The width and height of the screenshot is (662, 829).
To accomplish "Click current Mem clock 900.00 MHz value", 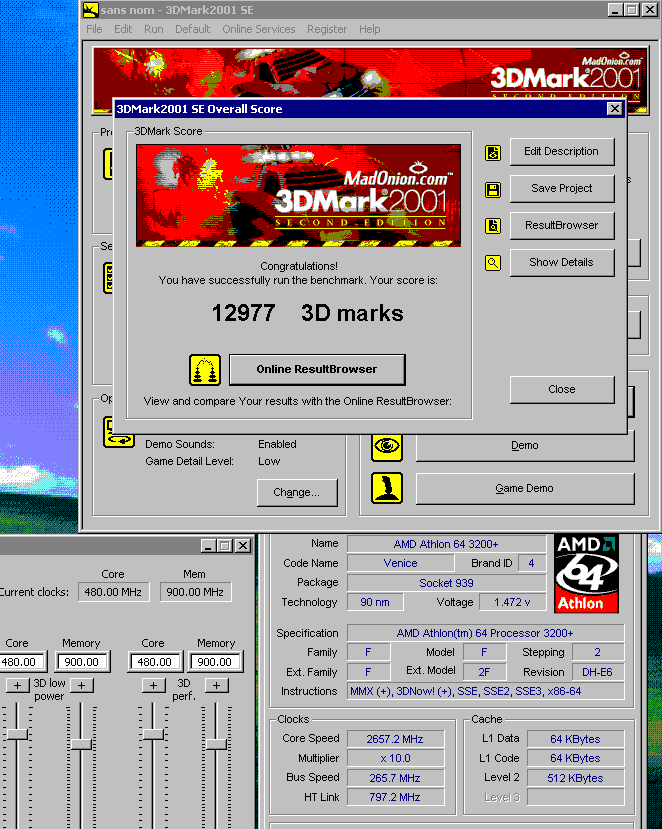I will [x=195, y=592].
